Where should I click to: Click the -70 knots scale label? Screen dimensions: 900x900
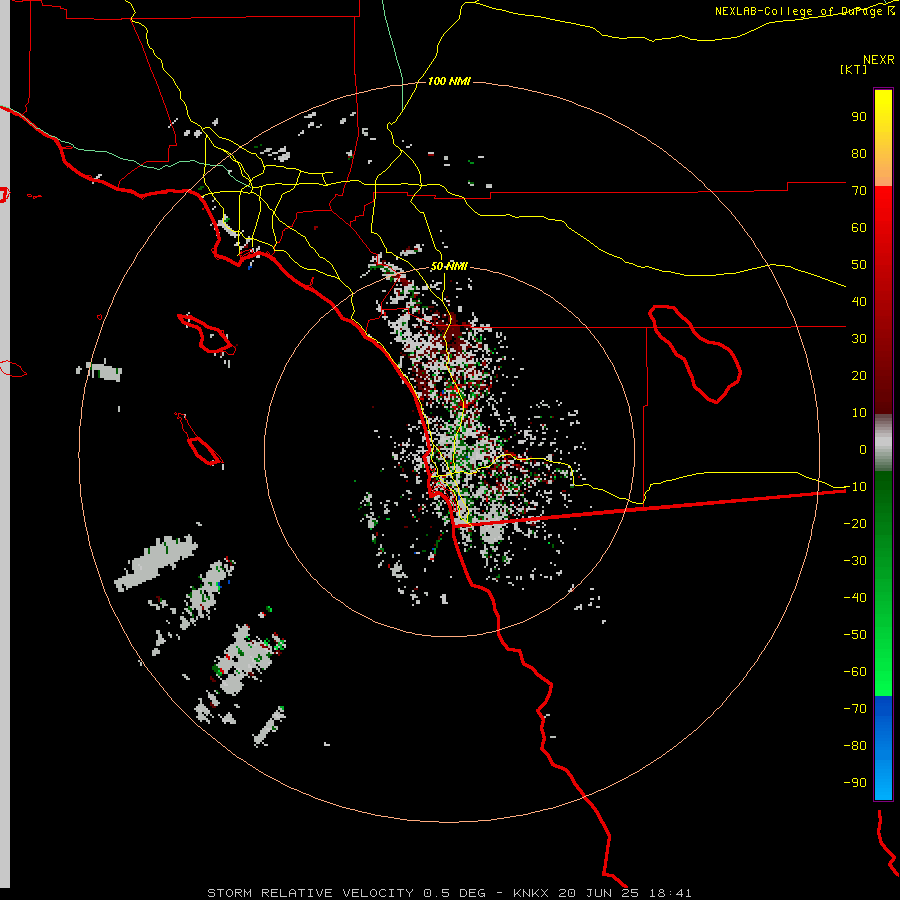pyautogui.click(x=855, y=709)
